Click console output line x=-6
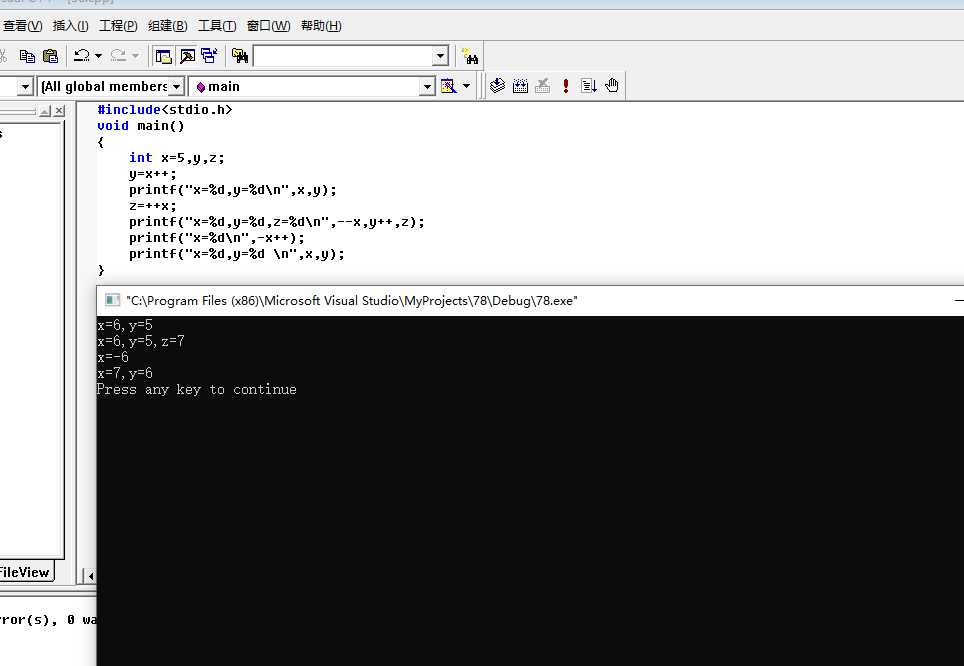The width and height of the screenshot is (964, 666). 113,357
